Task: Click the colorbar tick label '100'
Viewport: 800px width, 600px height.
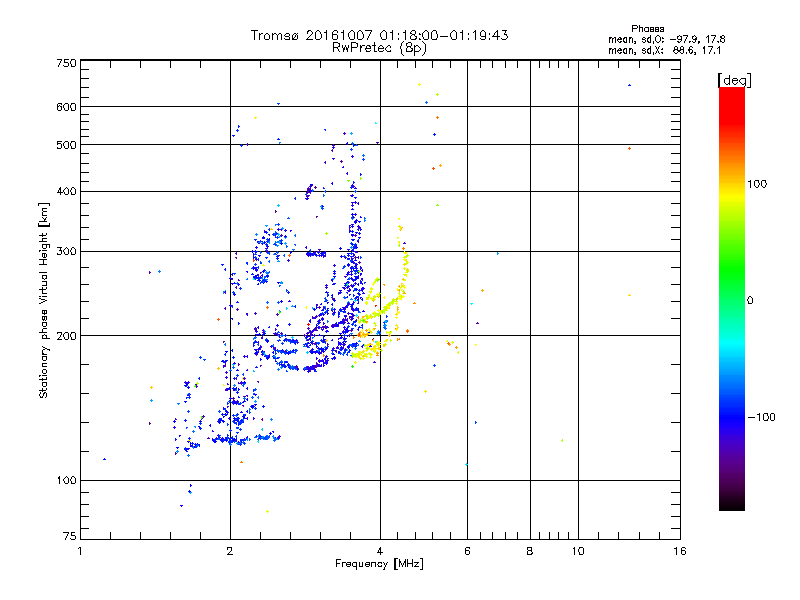Action: pos(757,184)
